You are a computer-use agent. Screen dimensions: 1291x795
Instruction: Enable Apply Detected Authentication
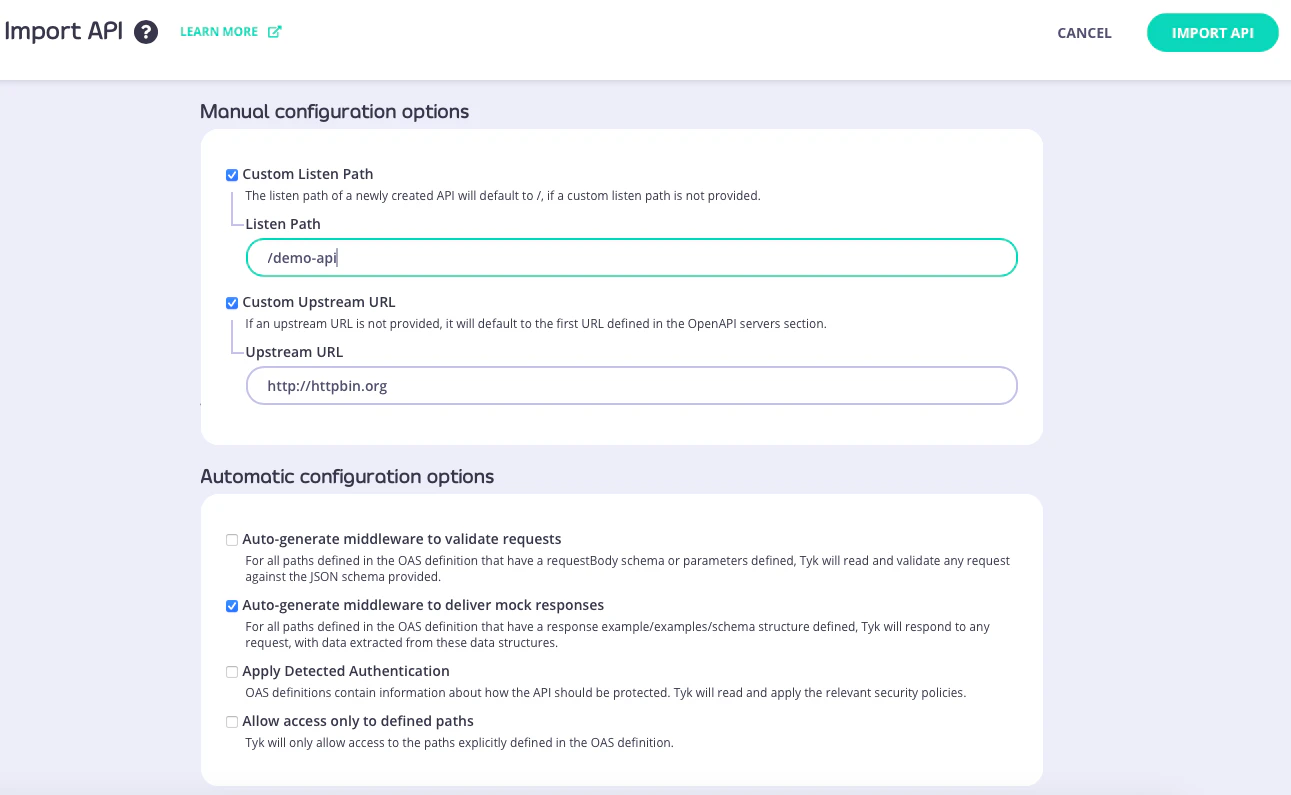[x=231, y=671]
